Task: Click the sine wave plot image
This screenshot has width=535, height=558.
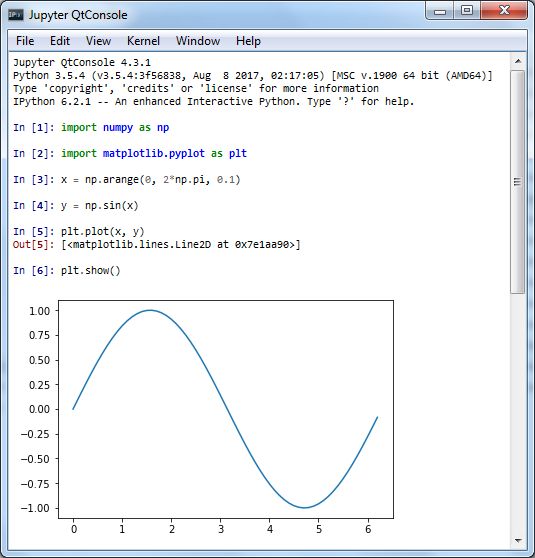Action: tap(208, 416)
